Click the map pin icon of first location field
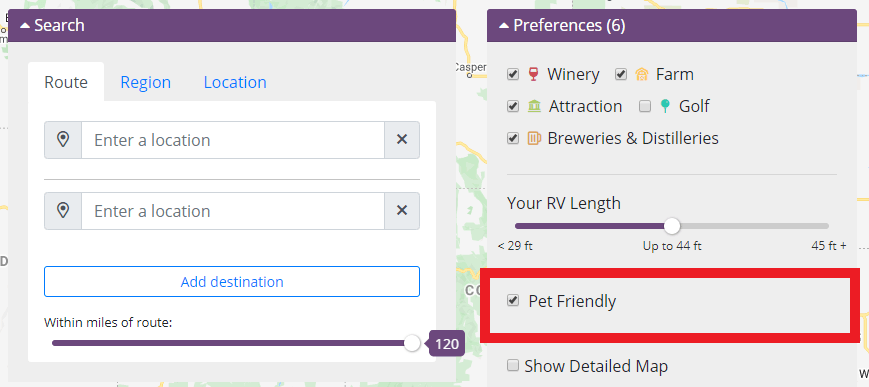This screenshot has height=387, width=869. coord(63,140)
